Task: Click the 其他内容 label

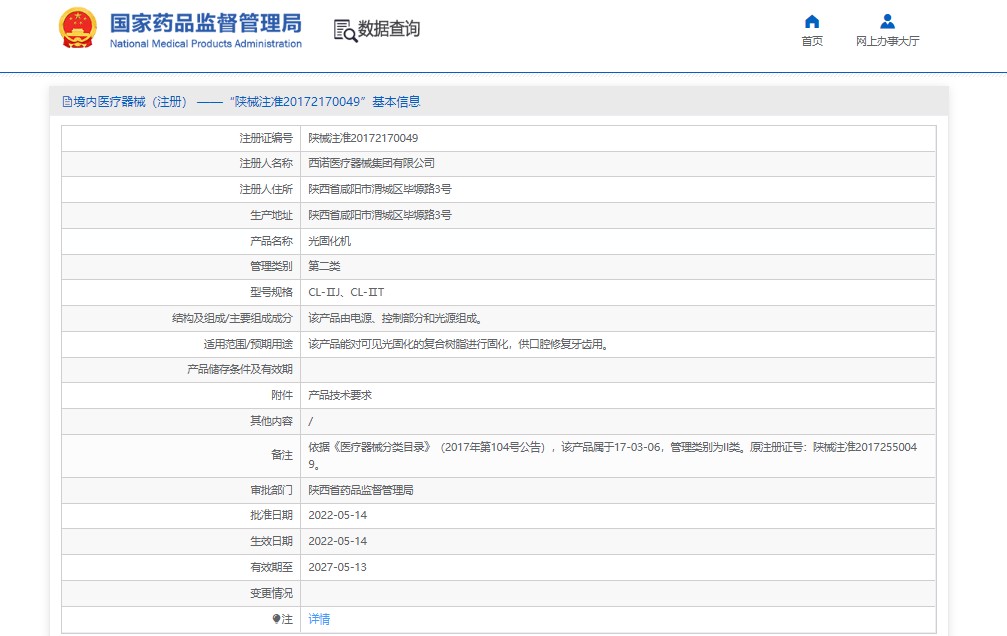Action: click(271, 421)
